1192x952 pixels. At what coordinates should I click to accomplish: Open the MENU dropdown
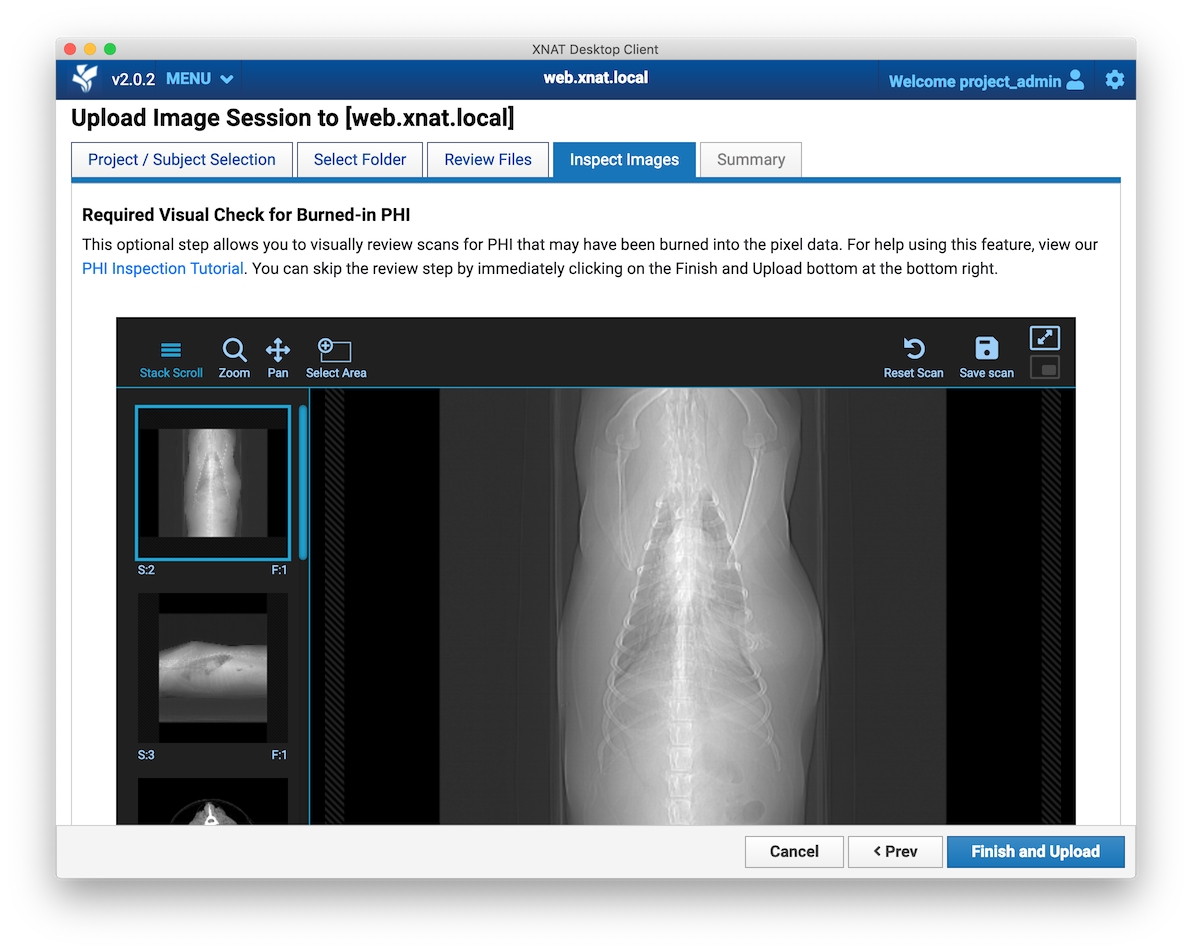pos(200,79)
